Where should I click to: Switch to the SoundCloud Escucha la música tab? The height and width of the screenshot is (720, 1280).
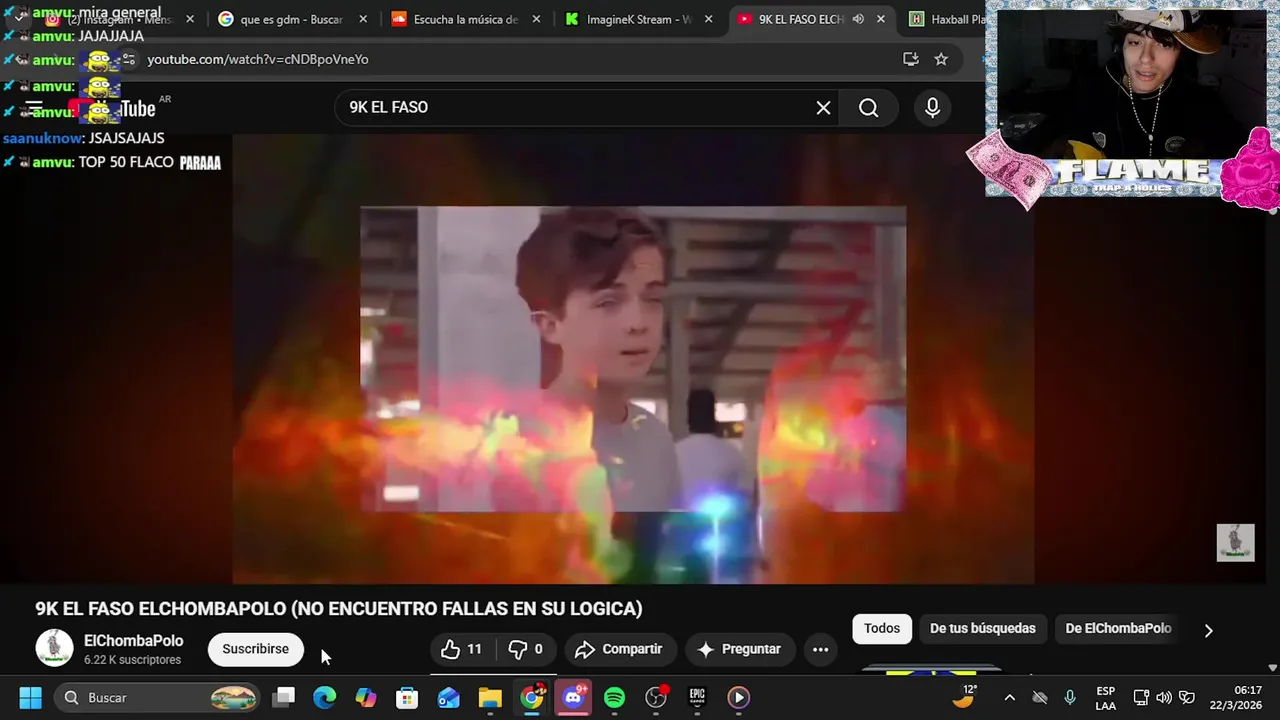465,19
